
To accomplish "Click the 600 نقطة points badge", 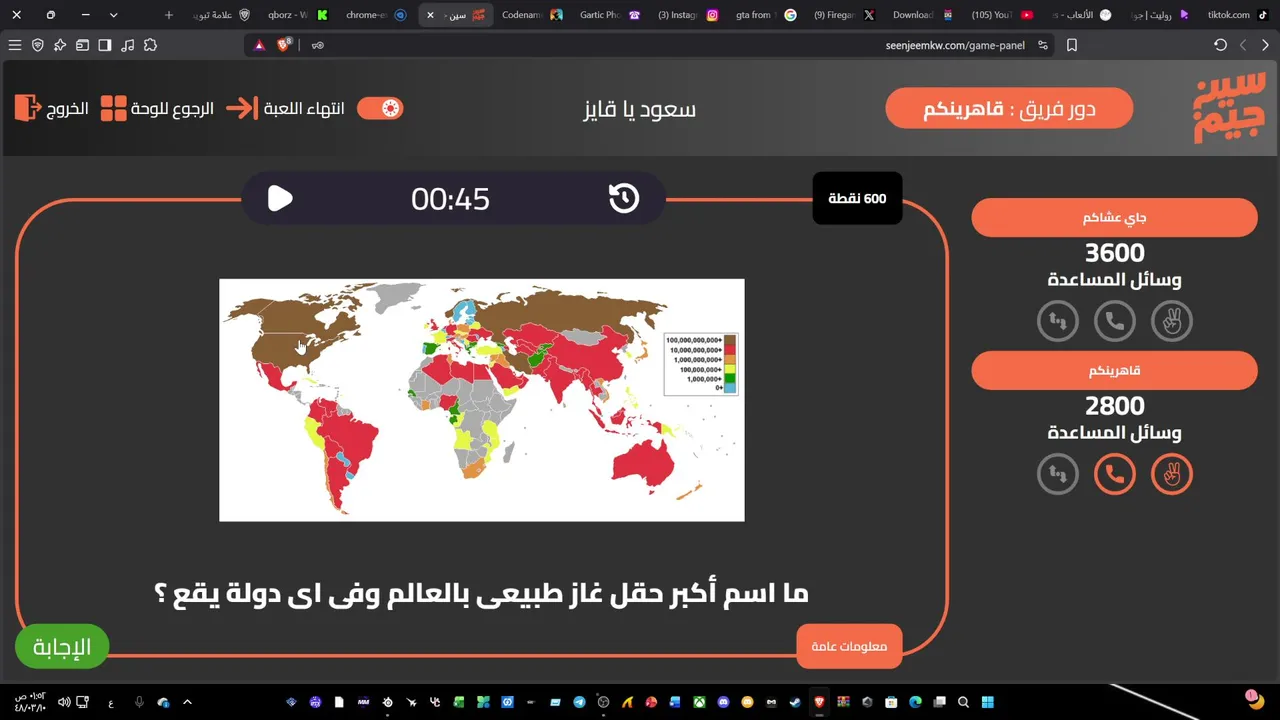I will pos(857,198).
